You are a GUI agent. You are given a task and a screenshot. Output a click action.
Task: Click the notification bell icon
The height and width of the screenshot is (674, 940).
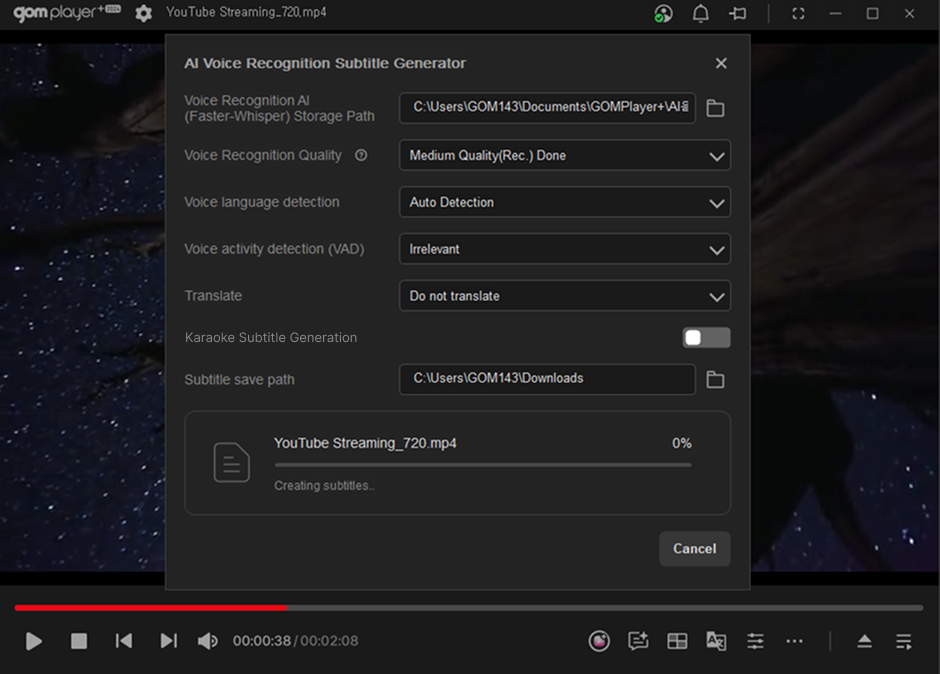(701, 14)
